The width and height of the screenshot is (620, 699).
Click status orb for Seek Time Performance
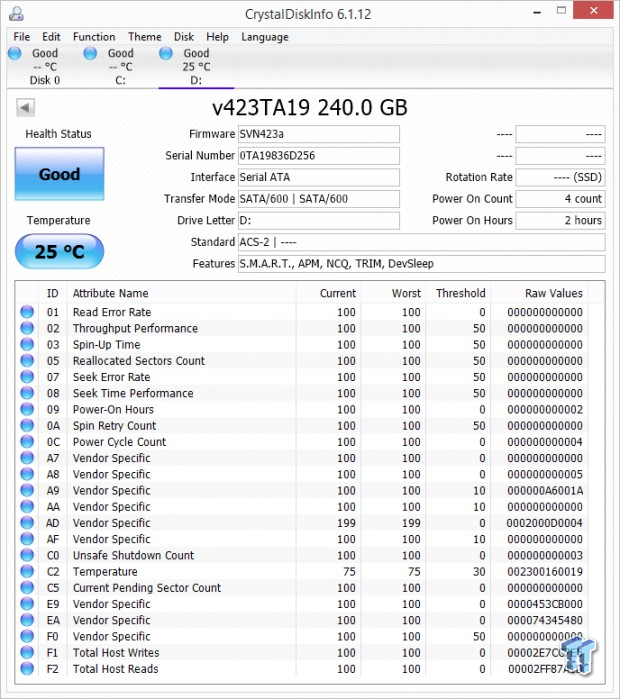(27, 393)
